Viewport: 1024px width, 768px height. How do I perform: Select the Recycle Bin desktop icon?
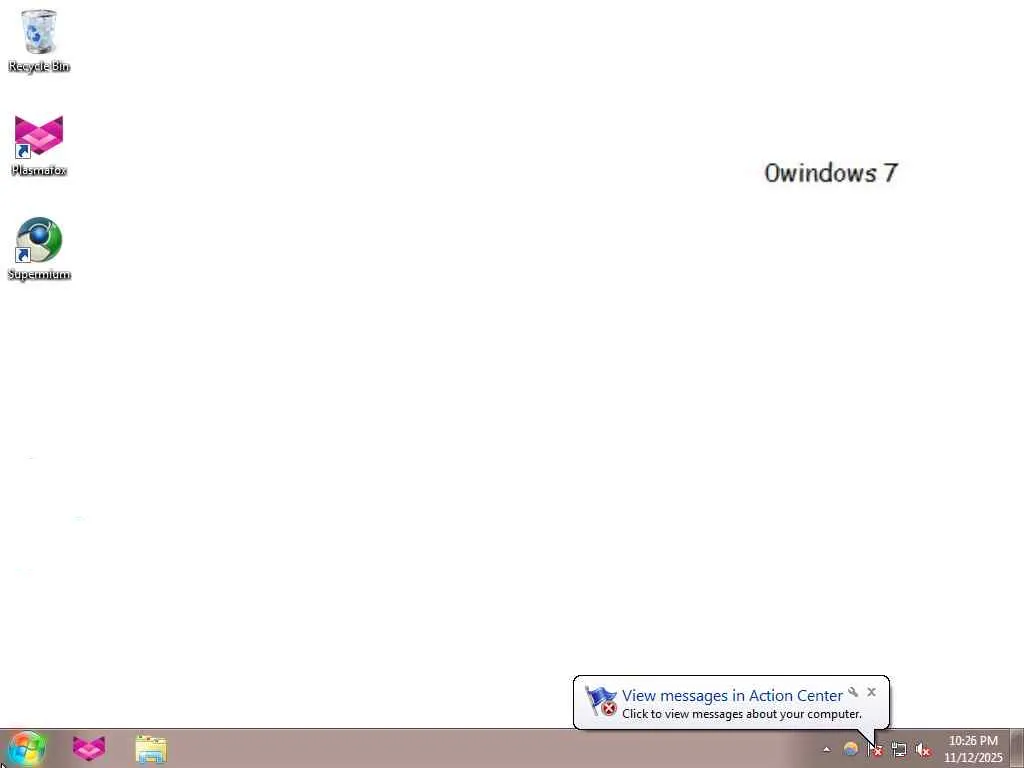point(39,41)
